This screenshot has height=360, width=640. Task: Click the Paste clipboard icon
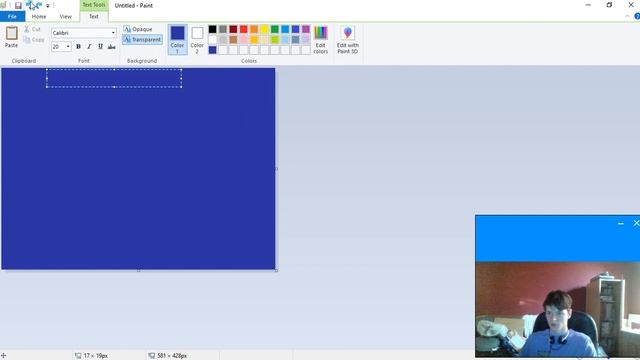pos(11,33)
